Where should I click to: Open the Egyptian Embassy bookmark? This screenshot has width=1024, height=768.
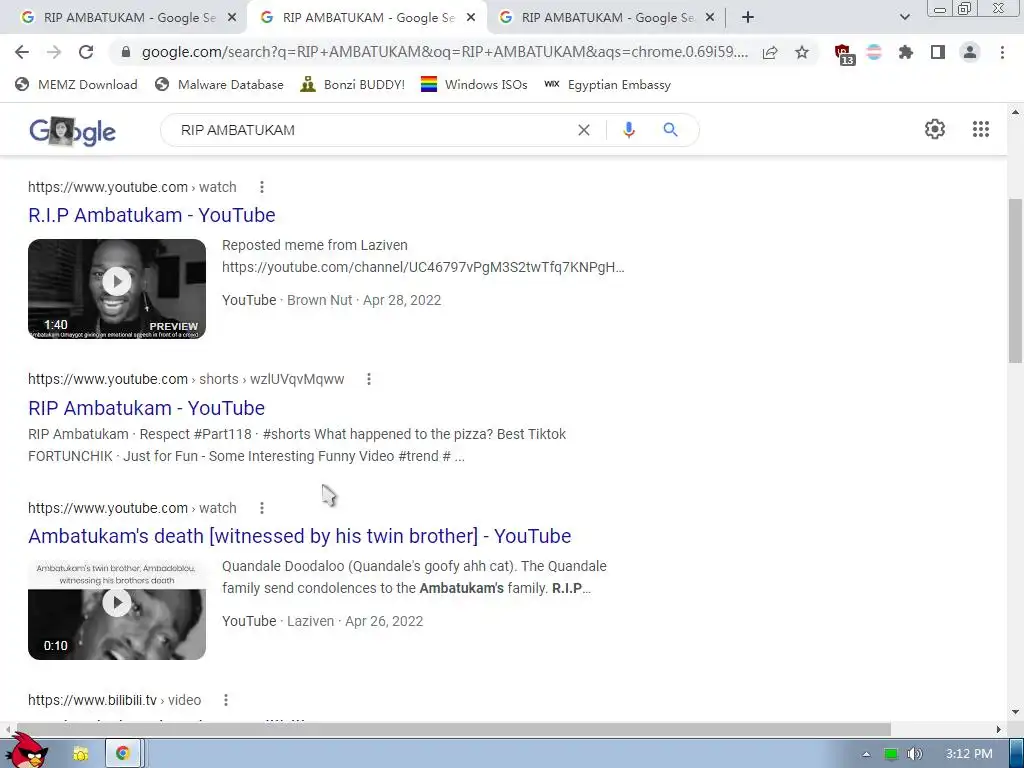tap(607, 84)
